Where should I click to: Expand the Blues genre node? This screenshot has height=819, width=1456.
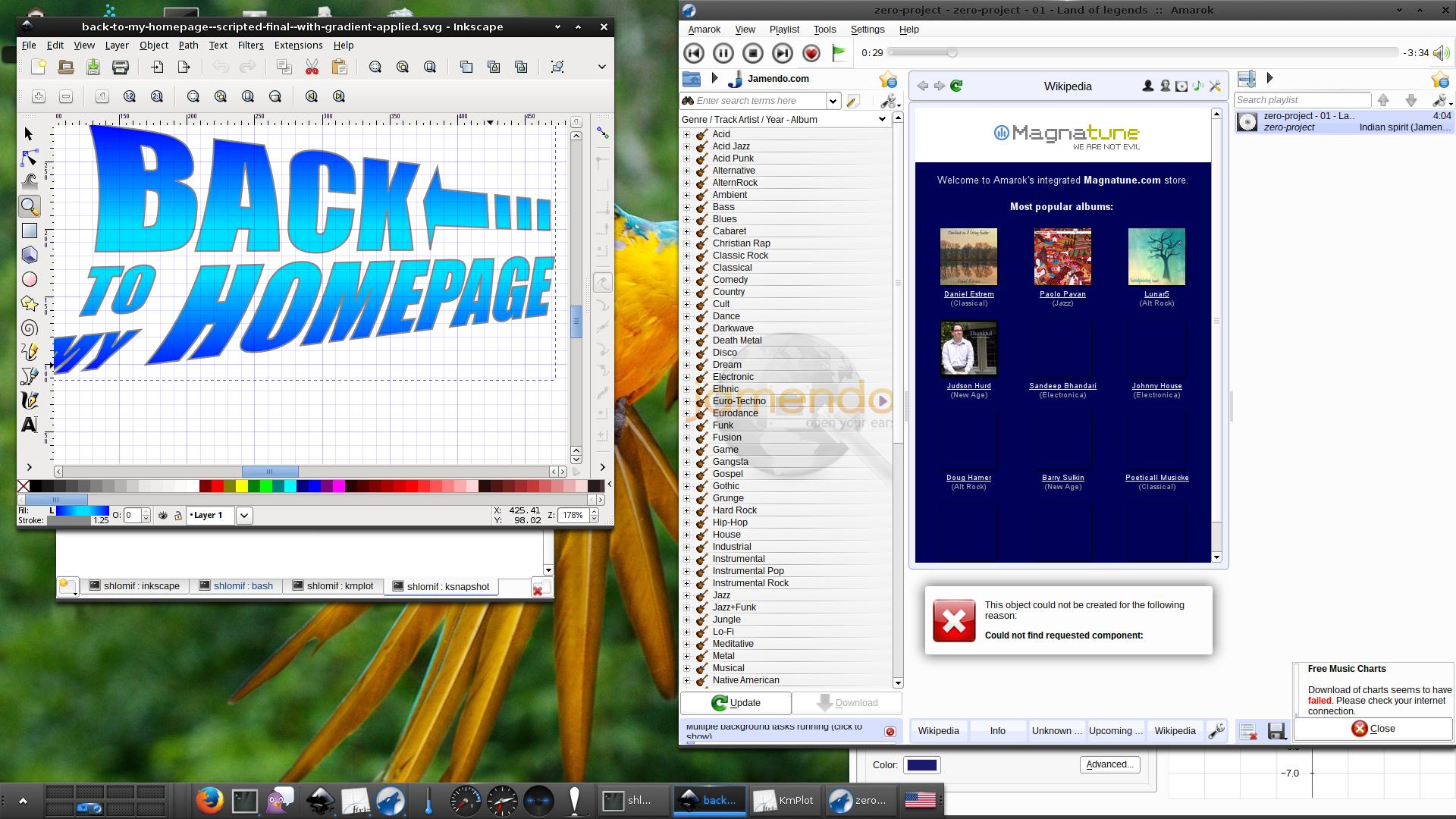click(687, 219)
